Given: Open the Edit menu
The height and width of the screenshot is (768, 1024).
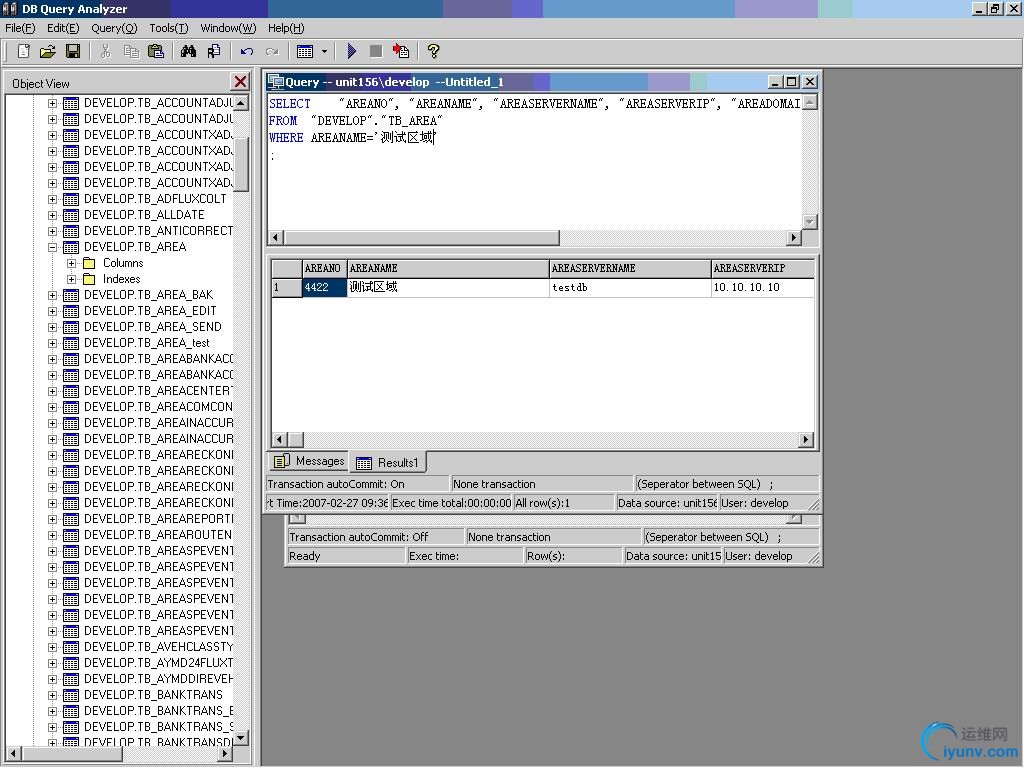Looking at the screenshot, I should tap(63, 28).
